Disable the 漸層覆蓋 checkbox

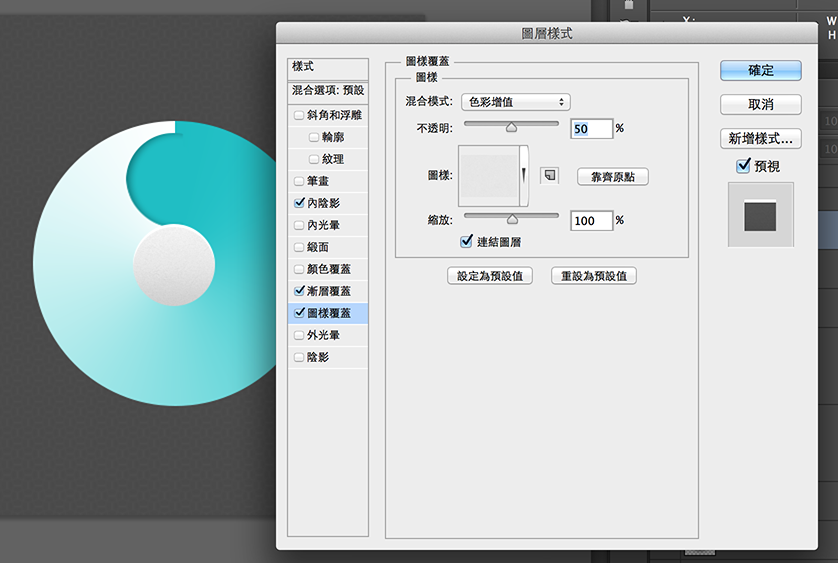pos(299,291)
